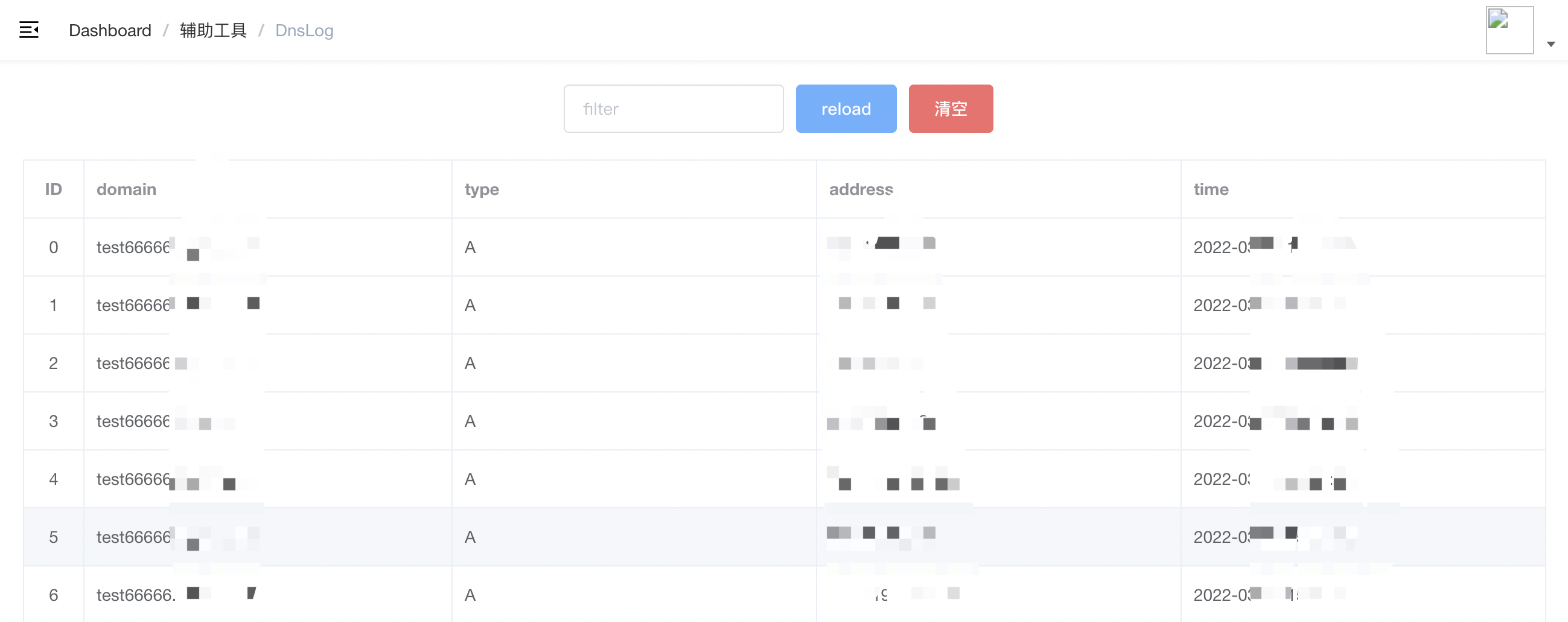1568x622 pixels.
Task: Click the reload button
Action: point(846,109)
